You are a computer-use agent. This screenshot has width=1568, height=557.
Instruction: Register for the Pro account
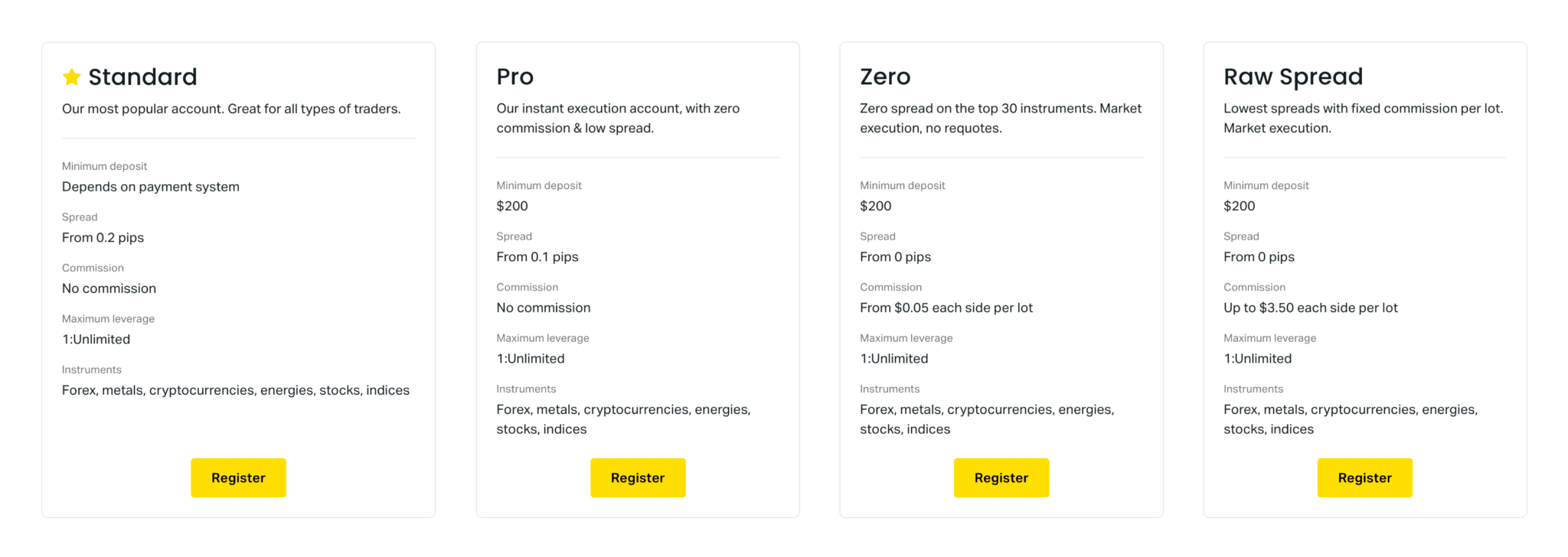[x=638, y=477]
